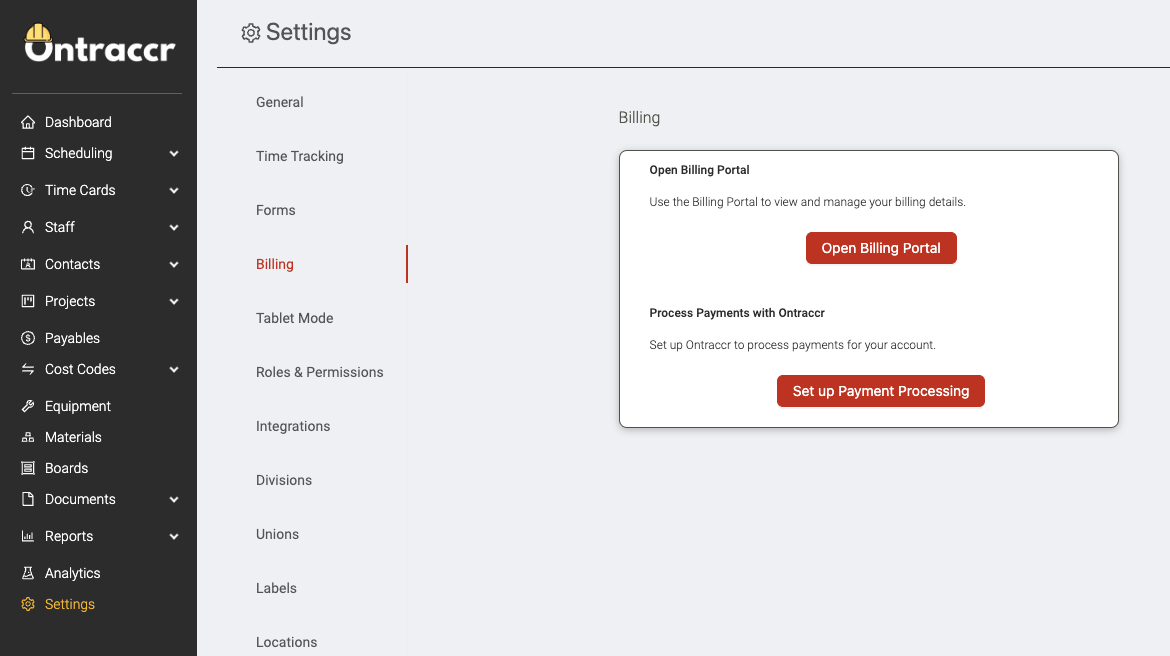
Task: Click the Cost Codes label in sidebar
Action: [x=80, y=369]
